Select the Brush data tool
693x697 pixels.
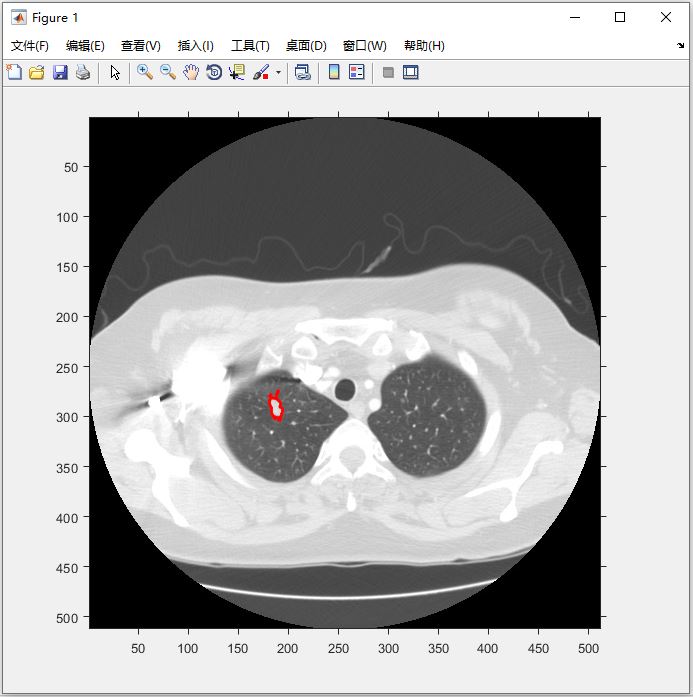coord(261,72)
